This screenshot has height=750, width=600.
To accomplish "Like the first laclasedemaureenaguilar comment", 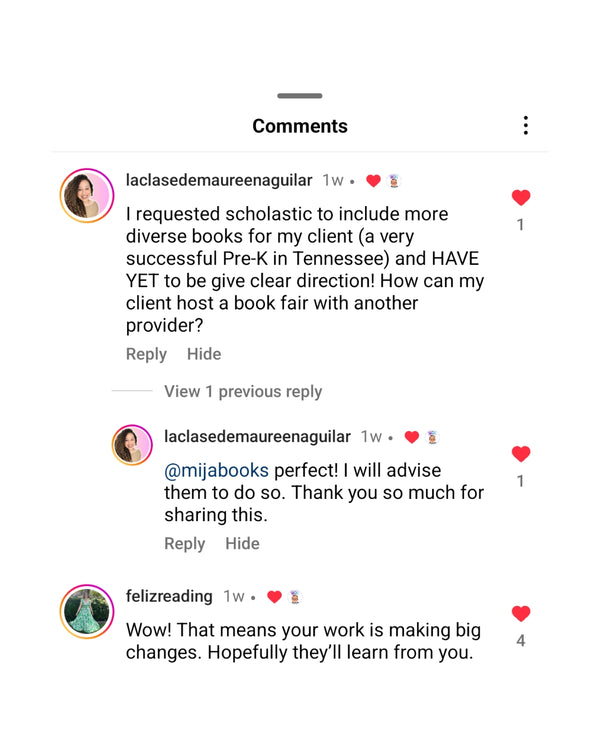I will click(520, 198).
